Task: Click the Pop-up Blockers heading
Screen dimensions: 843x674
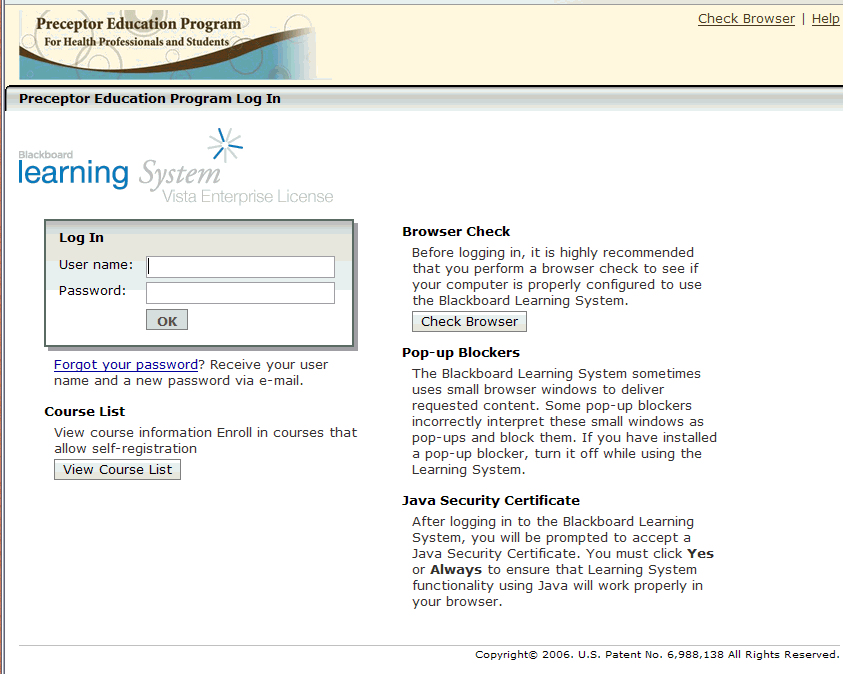Action: click(461, 353)
